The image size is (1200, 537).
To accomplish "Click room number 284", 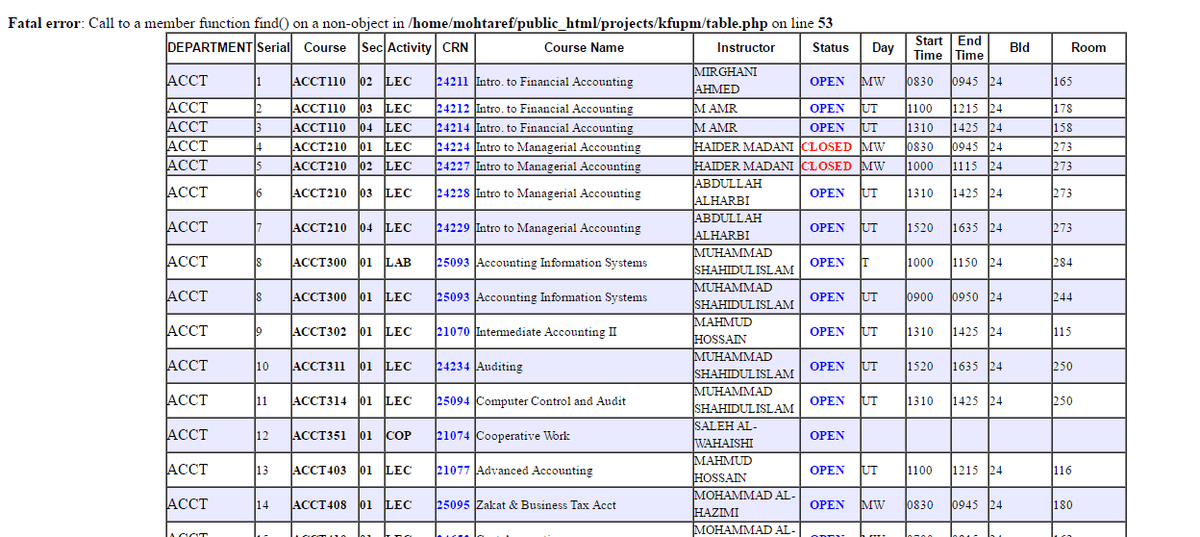I will (x=1063, y=263).
